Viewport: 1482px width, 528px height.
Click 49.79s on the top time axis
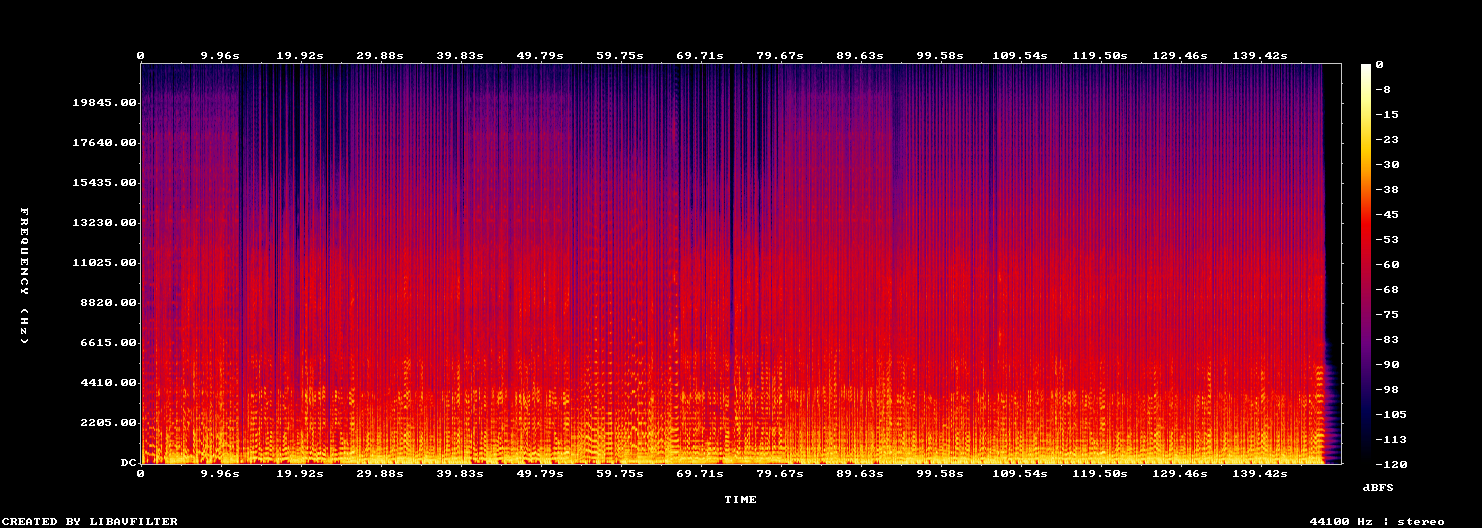[540, 56]
